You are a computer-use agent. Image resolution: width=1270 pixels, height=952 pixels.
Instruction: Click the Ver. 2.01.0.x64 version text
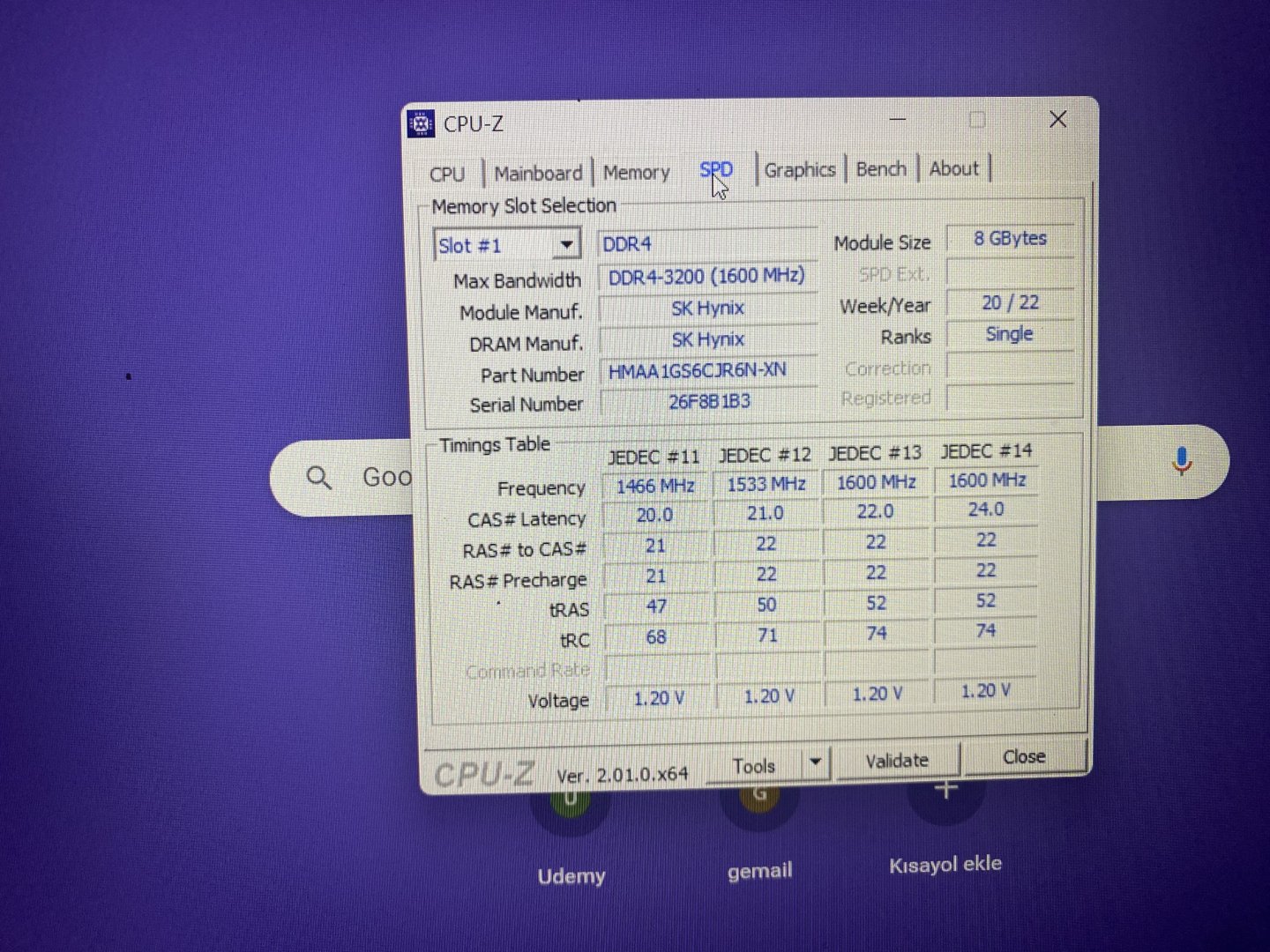click(622, 775)
